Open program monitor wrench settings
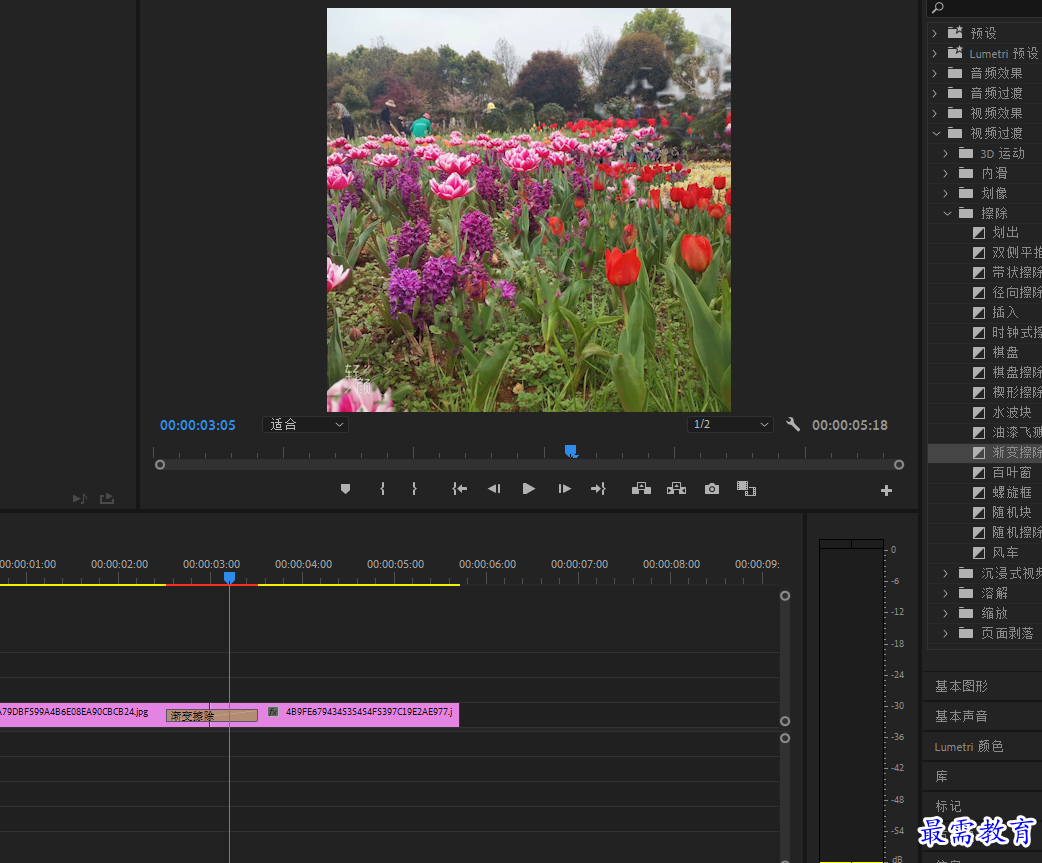 click(793, 425)
